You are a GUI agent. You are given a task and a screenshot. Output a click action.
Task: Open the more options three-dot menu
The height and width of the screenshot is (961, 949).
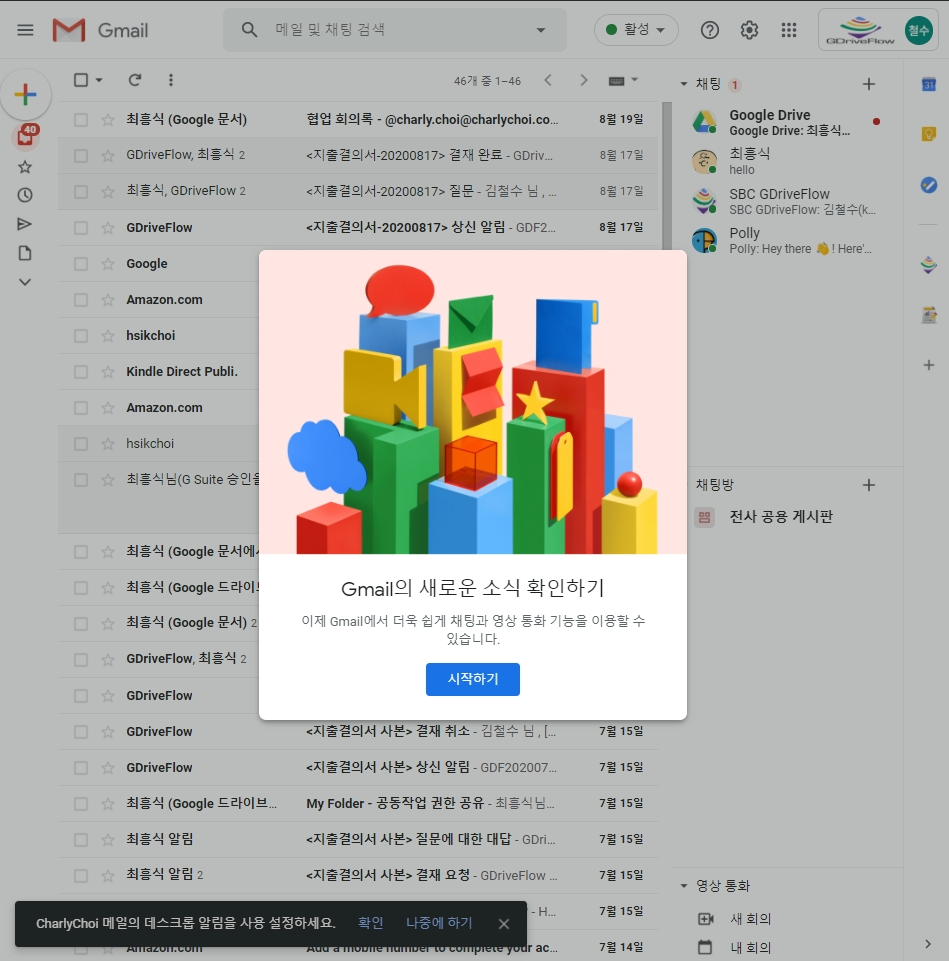click(171, 80)
